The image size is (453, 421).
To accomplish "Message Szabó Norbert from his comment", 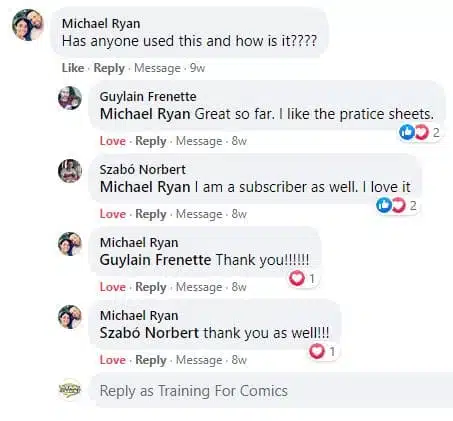I will pyautogui.click(x=199, y=214).
